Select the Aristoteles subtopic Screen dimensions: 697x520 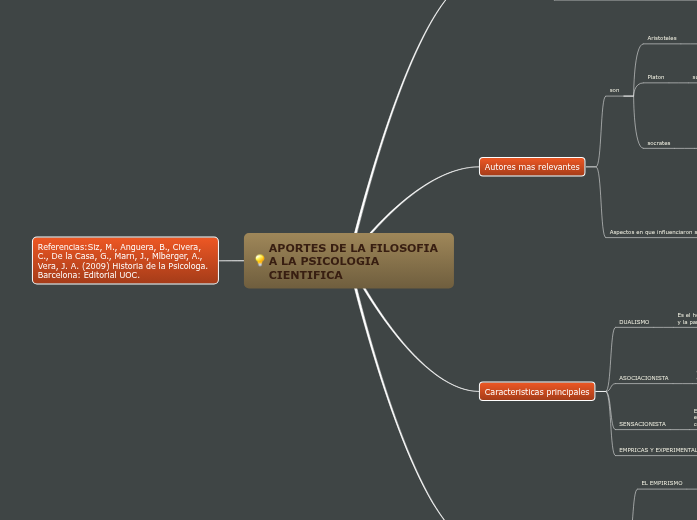pyautogui.click(x=662, y=38)
